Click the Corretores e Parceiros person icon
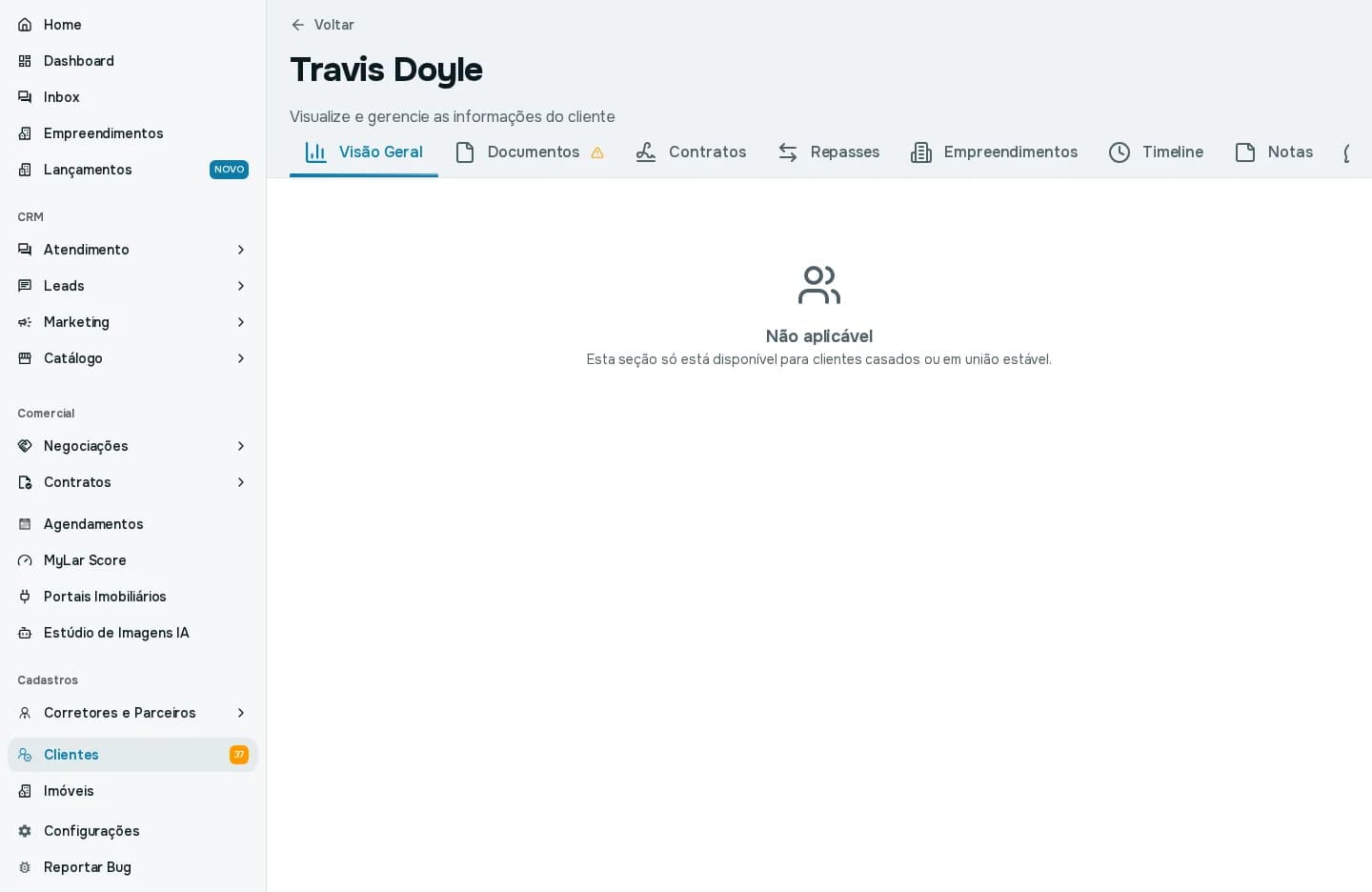The image size is (1372, 892). [x=25, y=713]
